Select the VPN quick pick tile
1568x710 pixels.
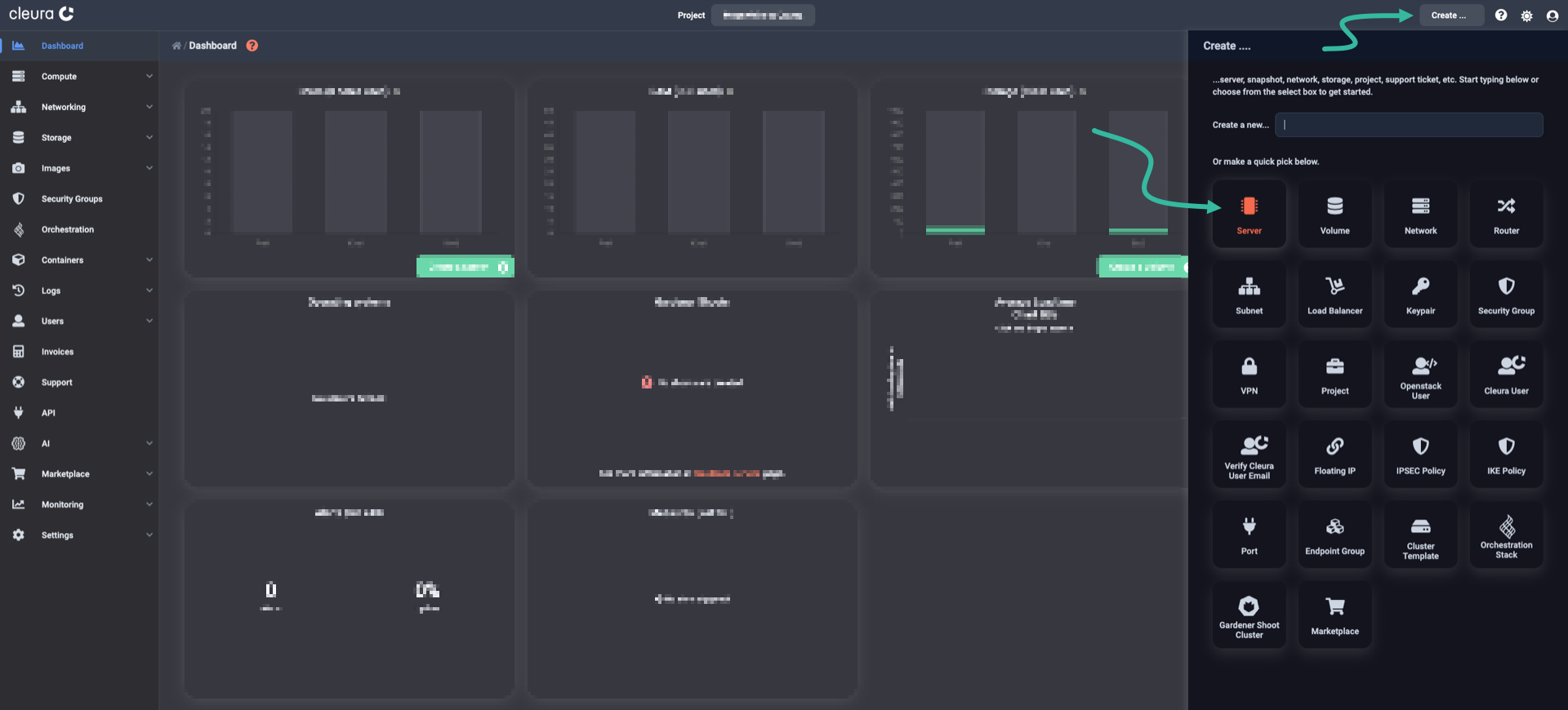pos(1249,375)
